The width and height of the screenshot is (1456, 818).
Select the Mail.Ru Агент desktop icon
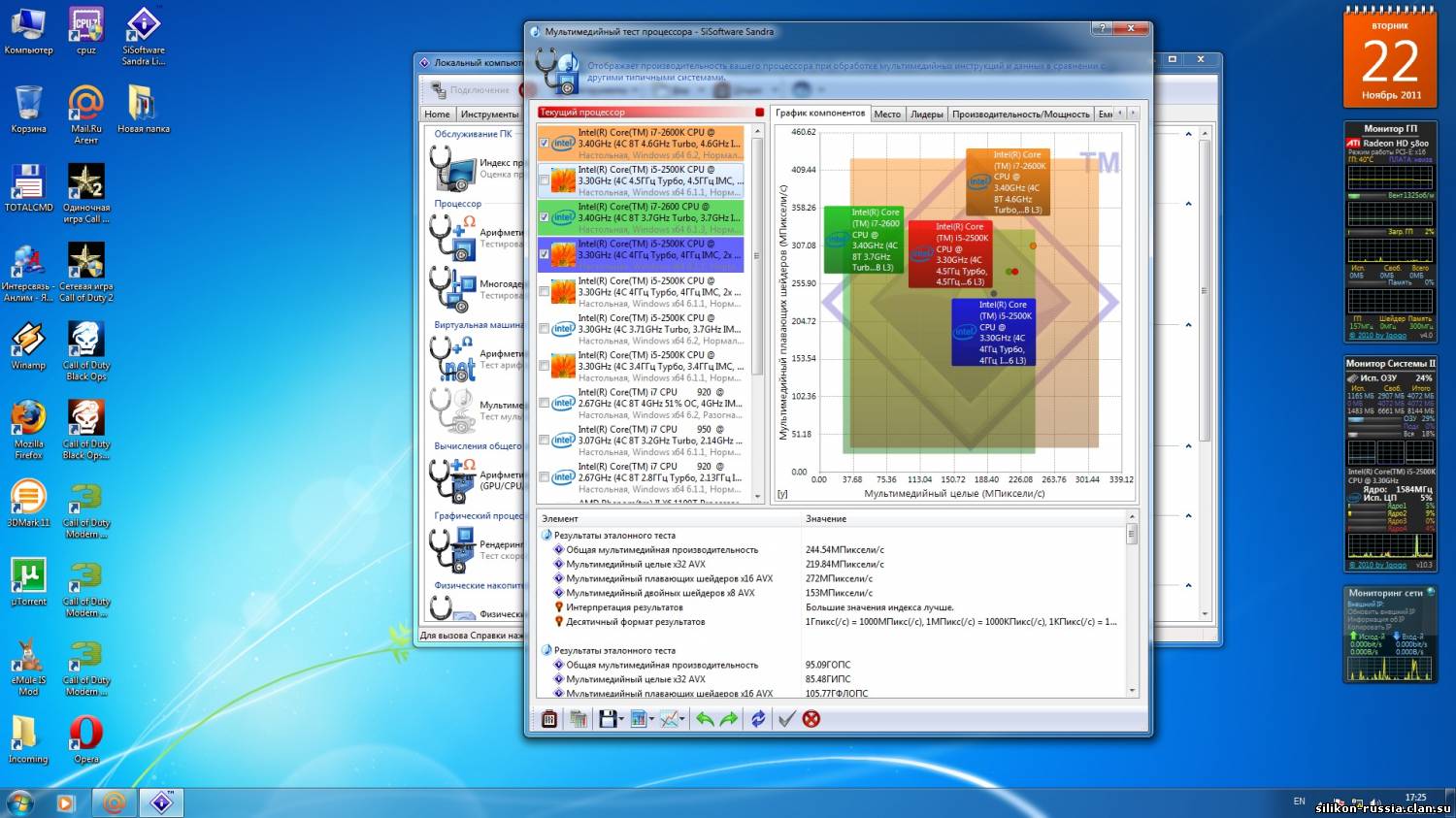click(86, 115)
